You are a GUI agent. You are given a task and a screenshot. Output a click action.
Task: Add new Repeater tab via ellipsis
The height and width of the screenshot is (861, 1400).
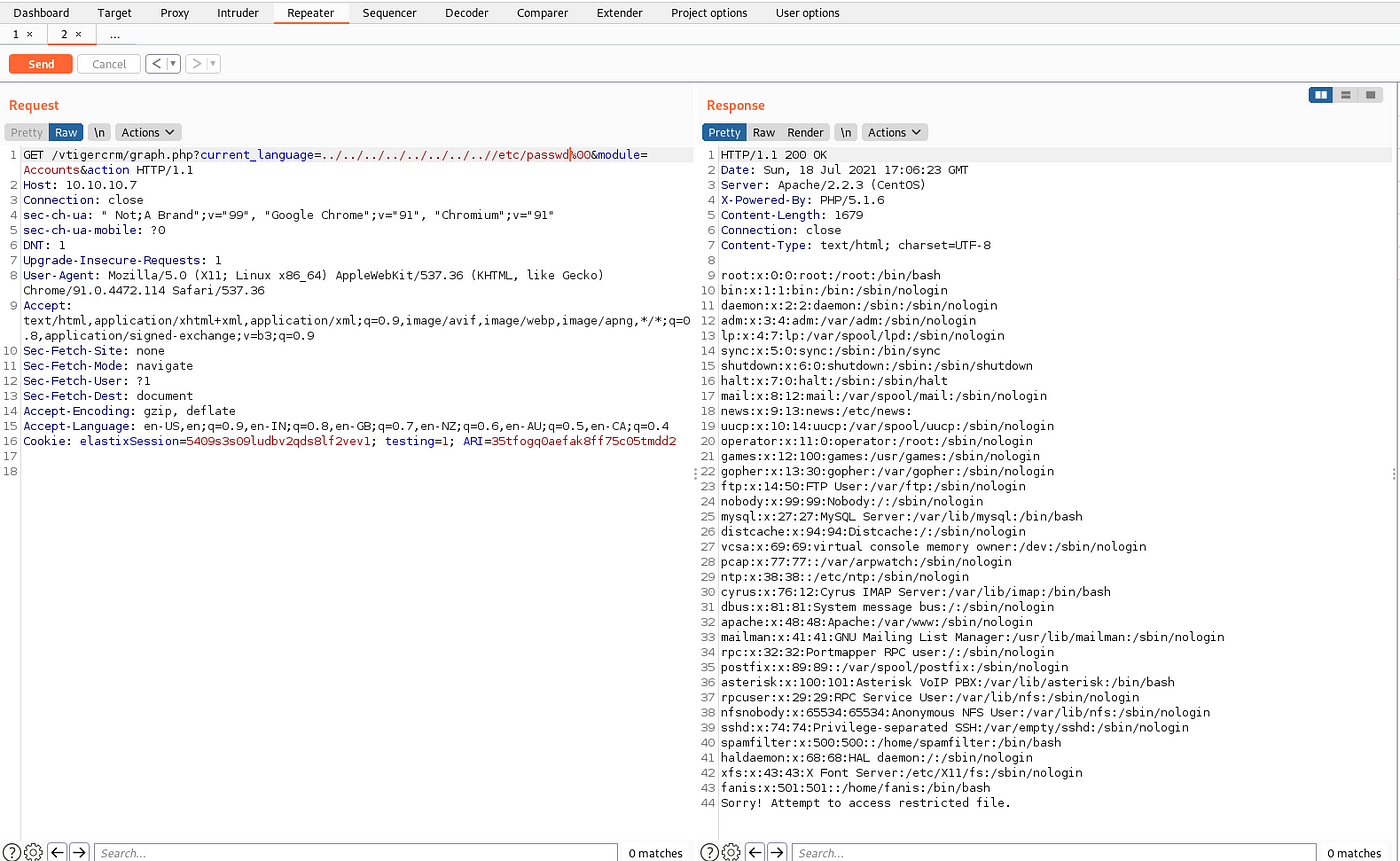[115, 34]
